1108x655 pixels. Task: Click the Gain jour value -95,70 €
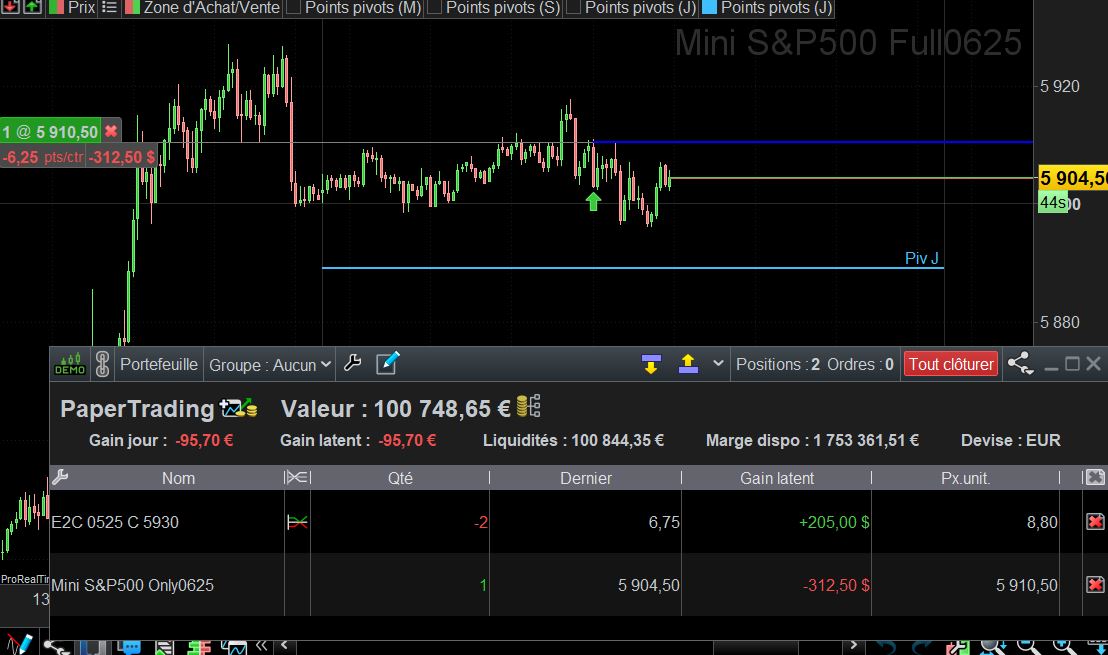pos(204,440)
